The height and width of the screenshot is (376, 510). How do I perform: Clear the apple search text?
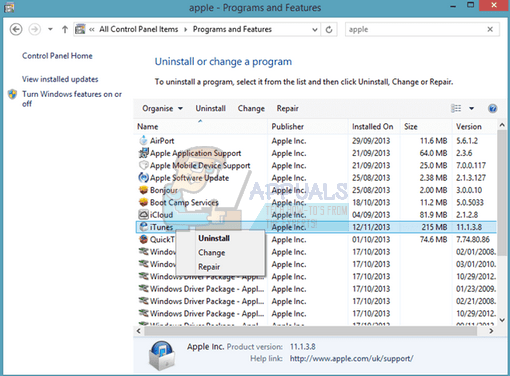click(x=490, y=29)
